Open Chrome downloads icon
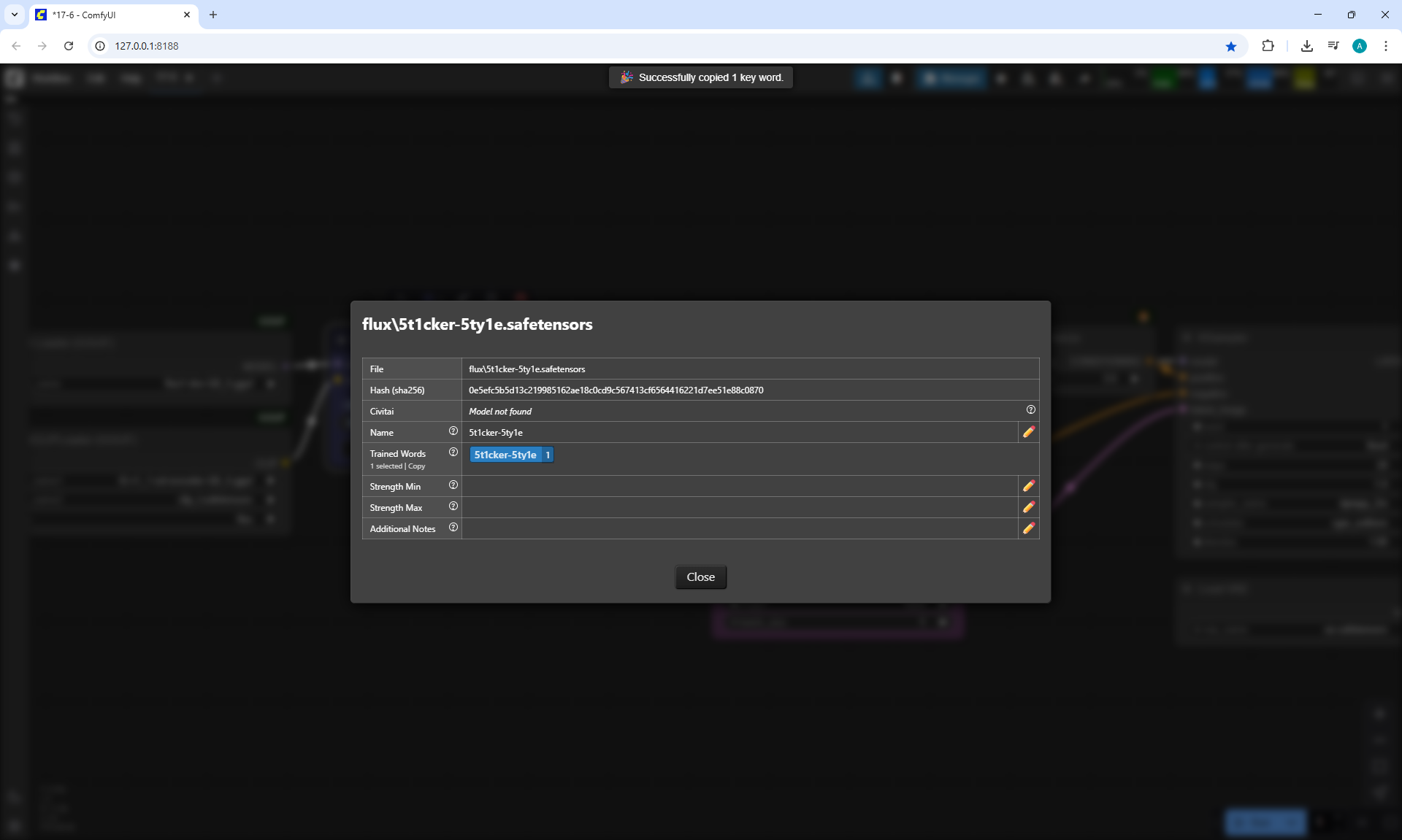This screenshot has width=1402, height=840. click(1306, 46)
